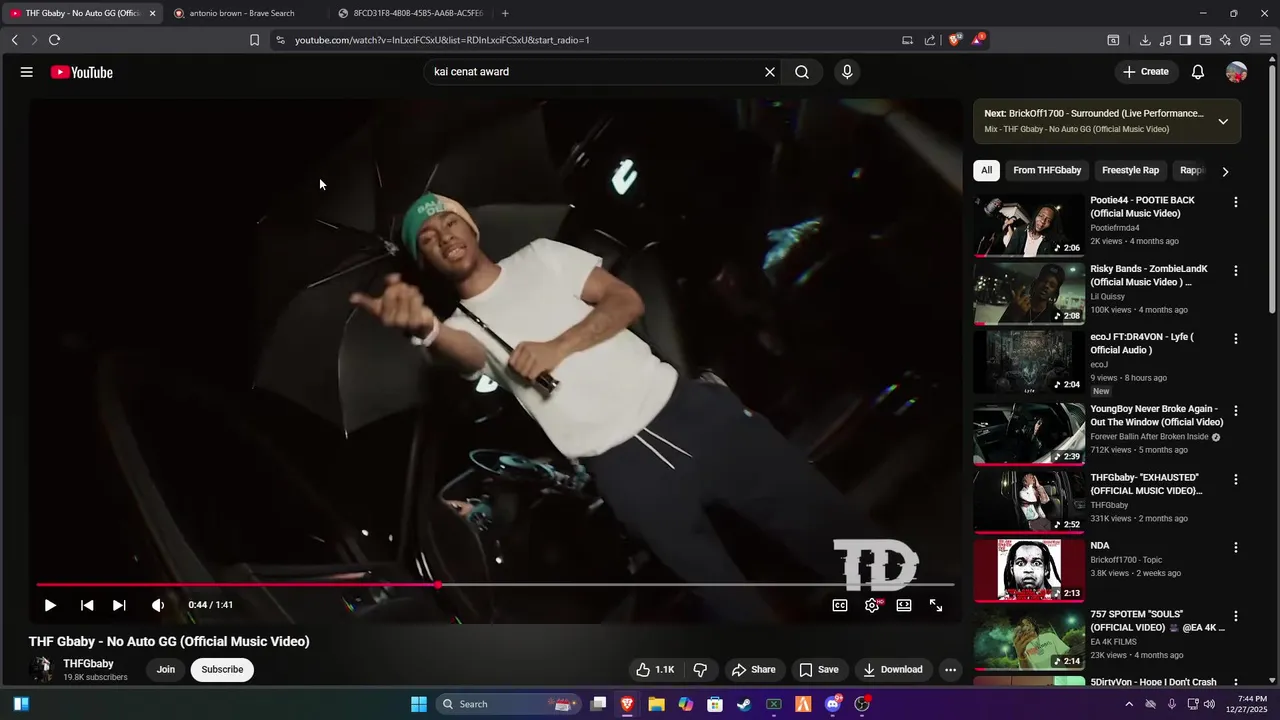The image size is (1280, 720).
Task: Open Brave Wallet icon
Action: (x=1205, y=40)
